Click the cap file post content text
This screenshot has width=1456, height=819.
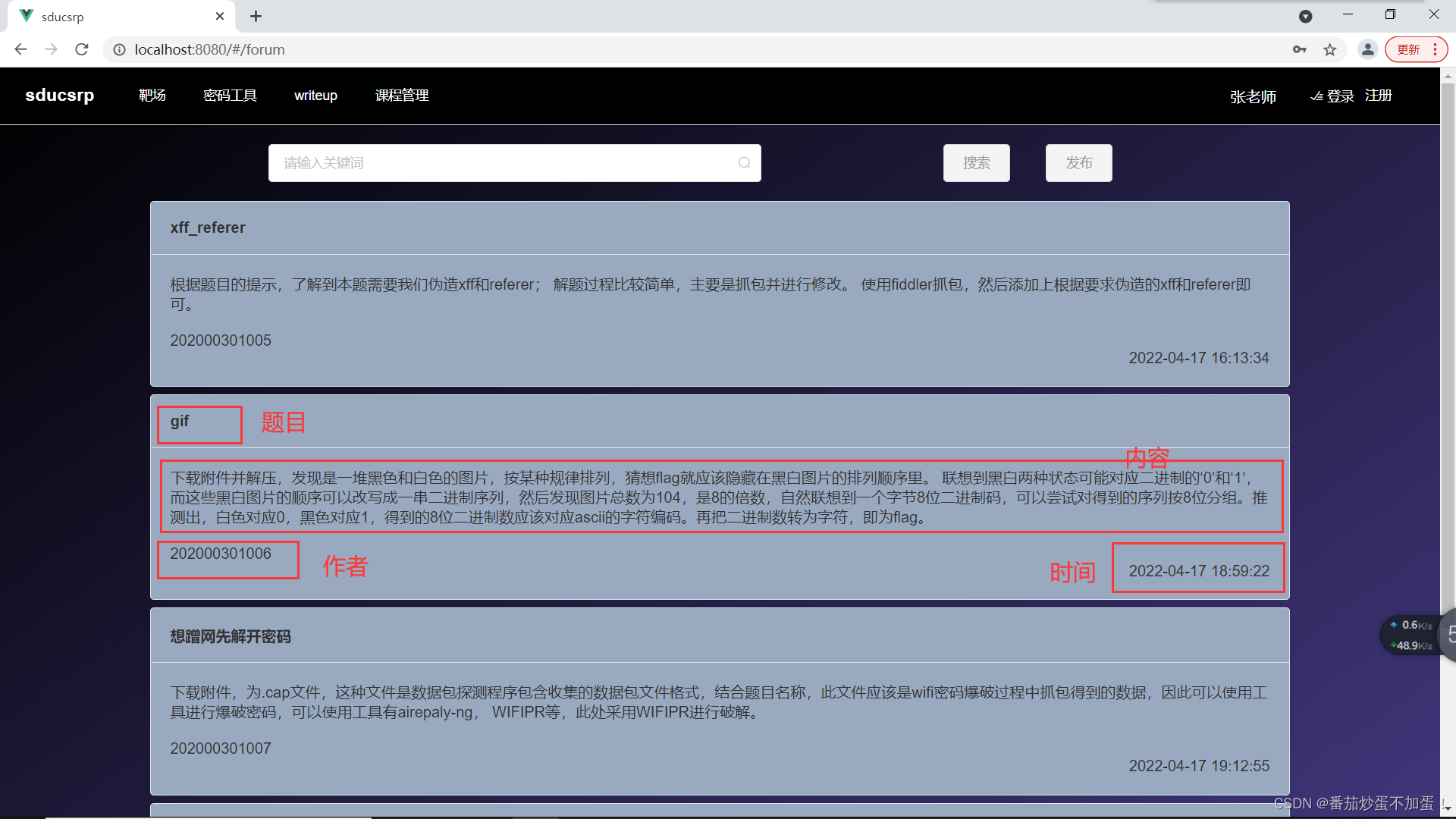point(719,702)
